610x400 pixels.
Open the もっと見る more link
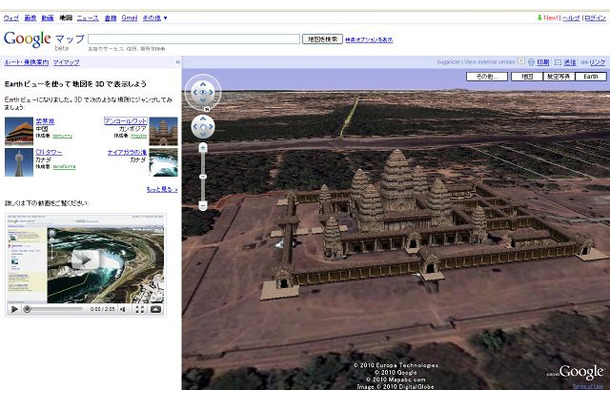pos(162,189)
